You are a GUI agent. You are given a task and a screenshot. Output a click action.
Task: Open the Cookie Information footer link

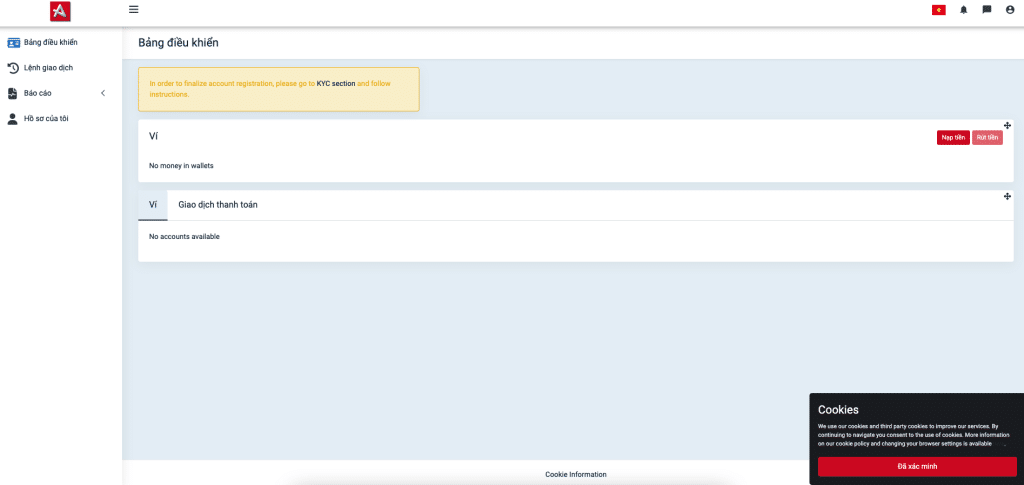tap(575, 474)
